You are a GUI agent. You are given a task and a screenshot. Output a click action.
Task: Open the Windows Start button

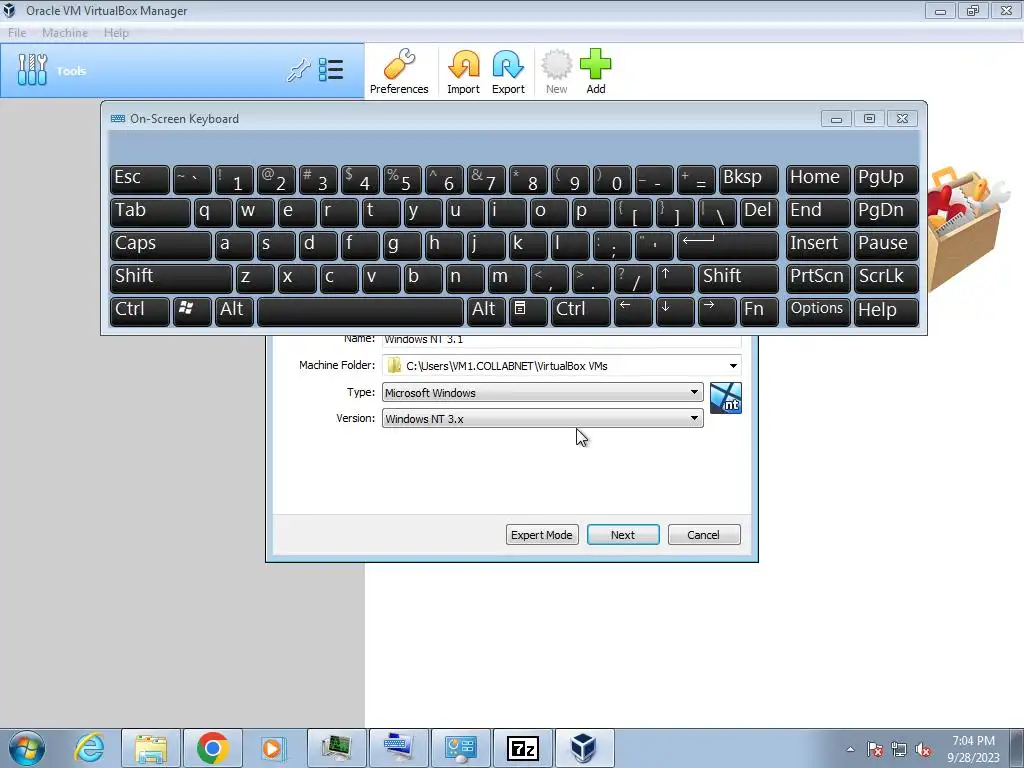tap(27, 748)
